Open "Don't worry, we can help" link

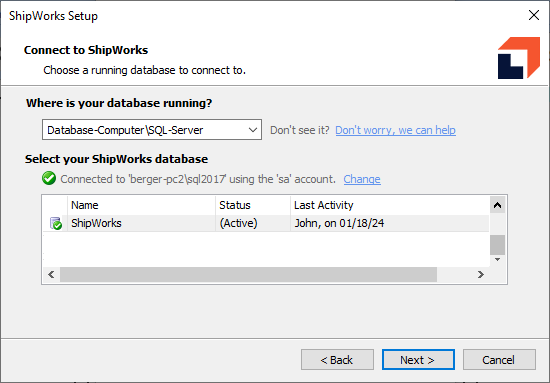[x=395, y=130]
